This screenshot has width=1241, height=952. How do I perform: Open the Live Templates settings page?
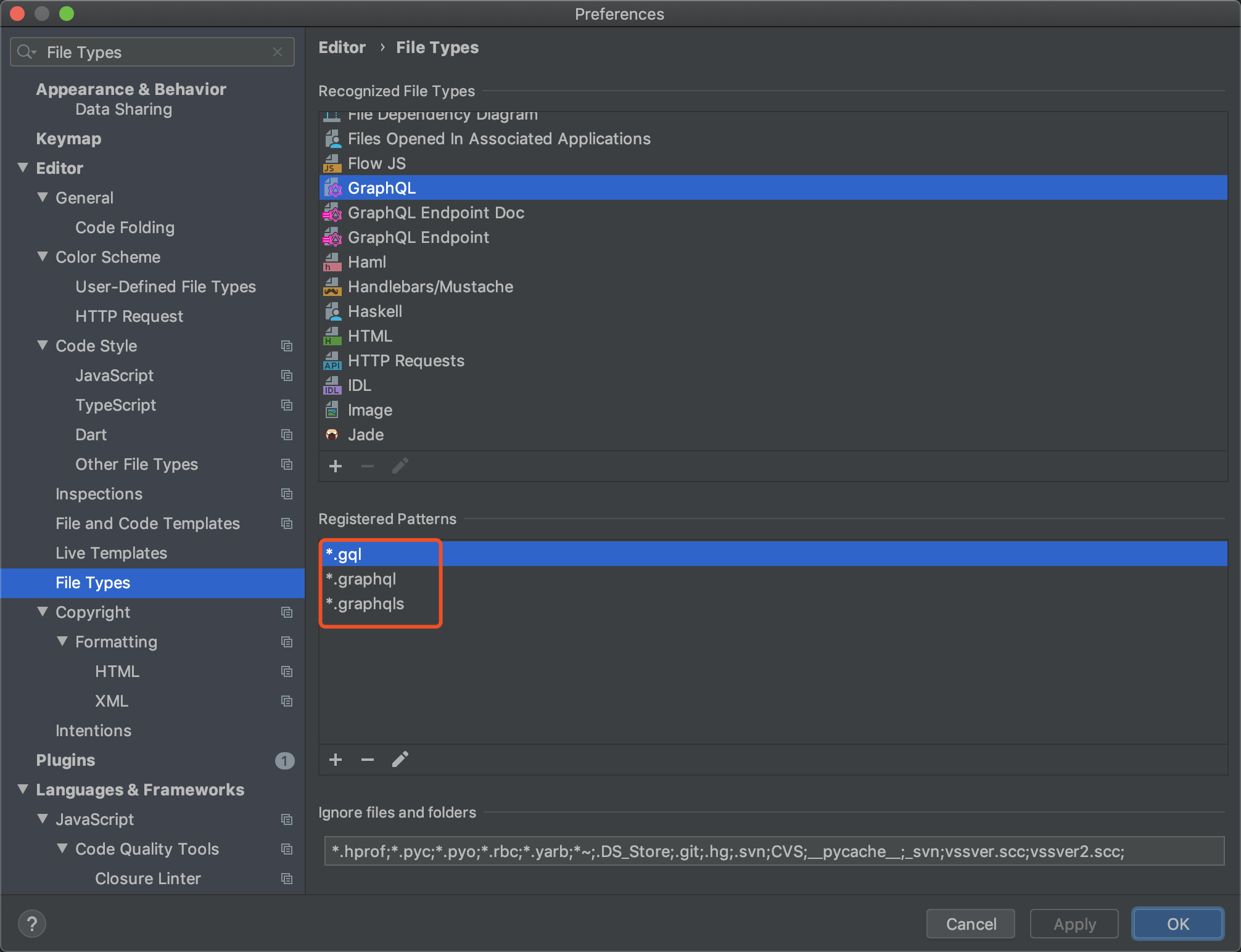tap(111, 553)
